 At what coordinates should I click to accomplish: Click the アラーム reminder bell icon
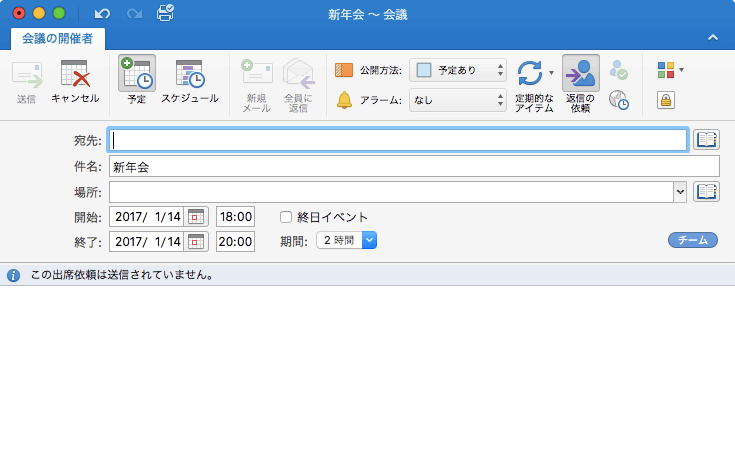click(345, 100)
